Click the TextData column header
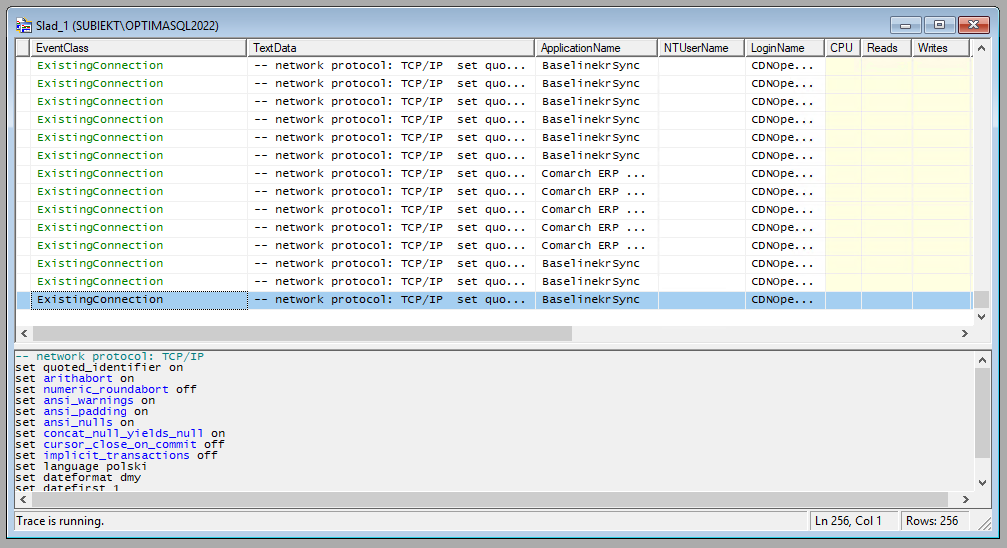This screenshot has width=1007, height=548. pos(390,48)
